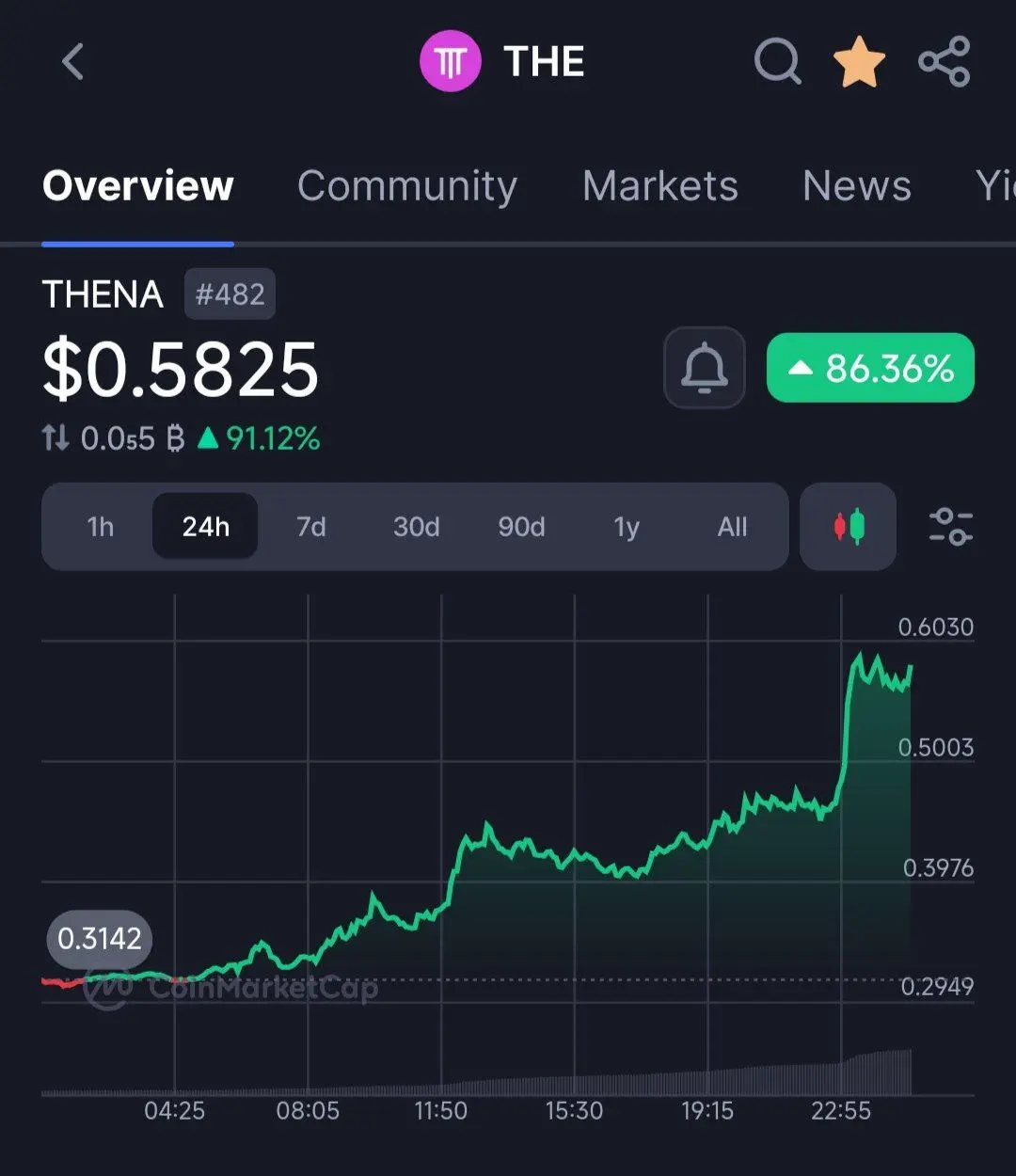Tap the share icon
This screenshot has width=1016, height=1176.
click(x=944, y=62)
